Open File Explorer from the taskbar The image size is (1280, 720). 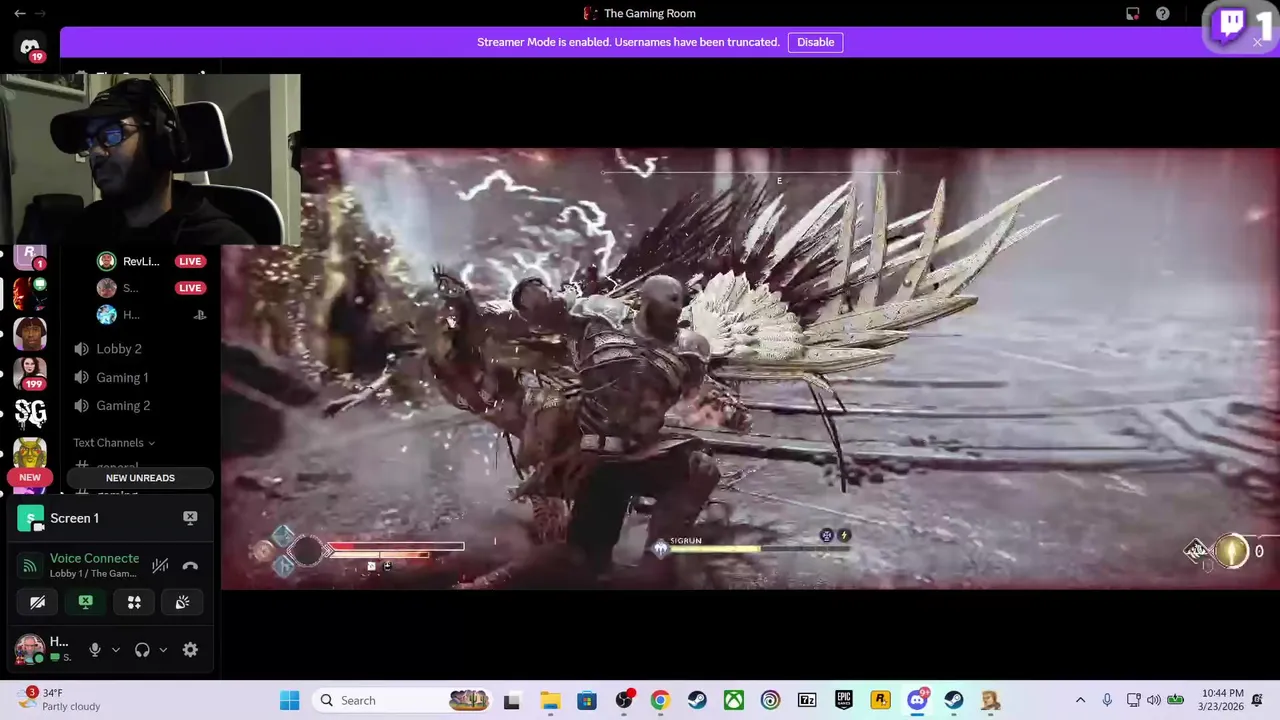[x=550, y=701]
